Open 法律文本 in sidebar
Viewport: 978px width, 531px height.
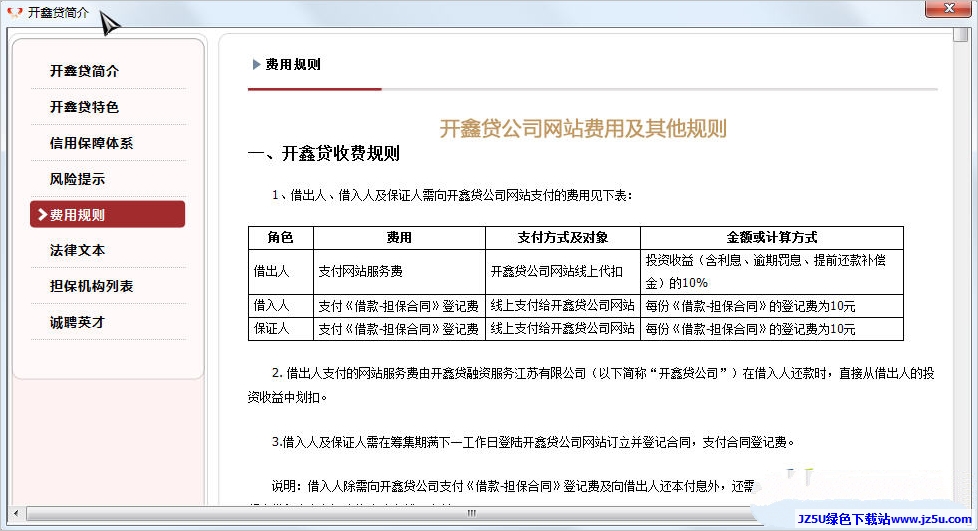click(x=77, y=250)
